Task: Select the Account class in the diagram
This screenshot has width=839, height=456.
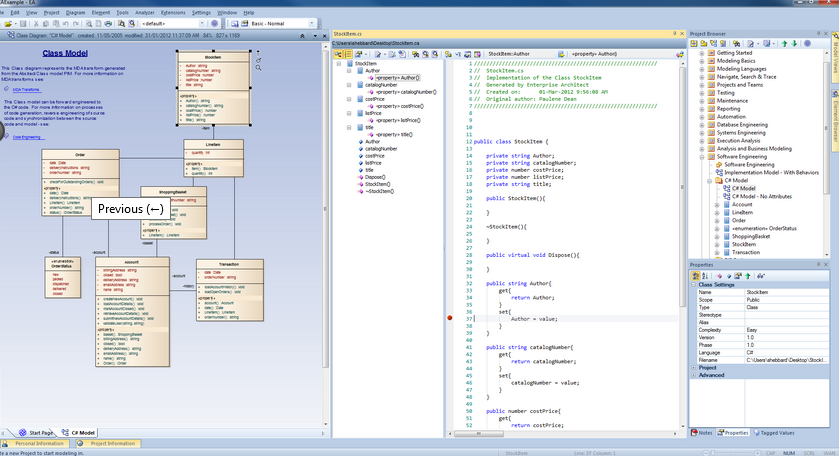Action: [x=133, y=312]
